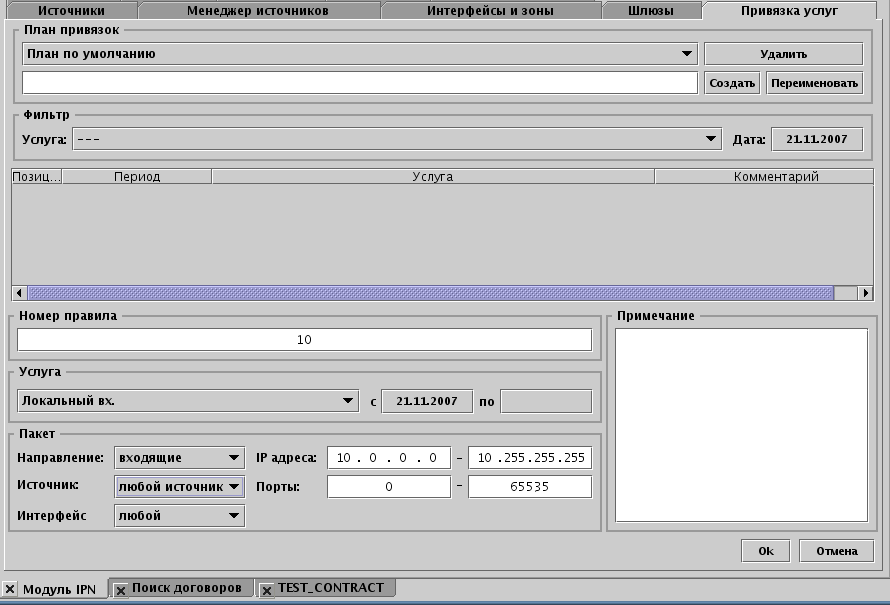Click the Удалить button
Image resolution: width=890 pixels, height=605 pixels.
[783, 54]
